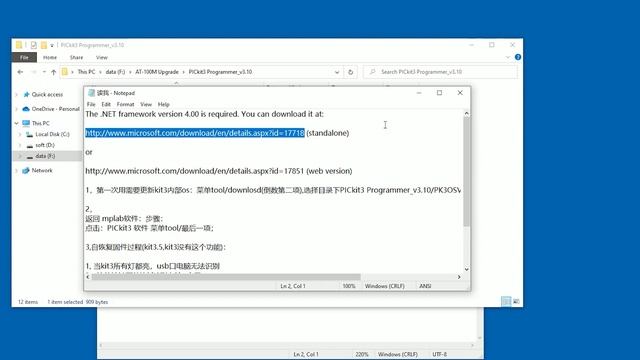This screenshot has height=360, width=640.
Task: Select This PC in navigation tree
Action: pyautogui.click(x=40, y=123)
